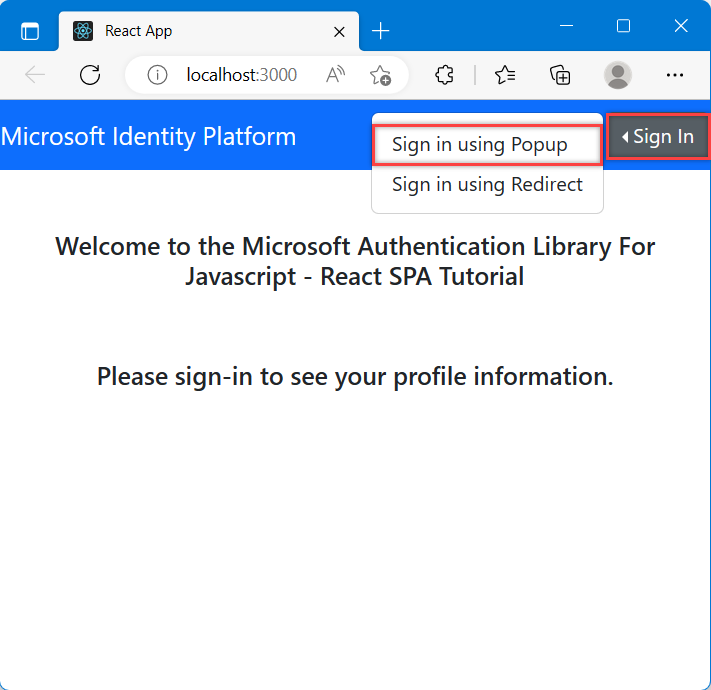Image resolution: width=711 pixels, height=690 pixels.
Task: Open the Extensions puzzle icon
Action: 444,75
